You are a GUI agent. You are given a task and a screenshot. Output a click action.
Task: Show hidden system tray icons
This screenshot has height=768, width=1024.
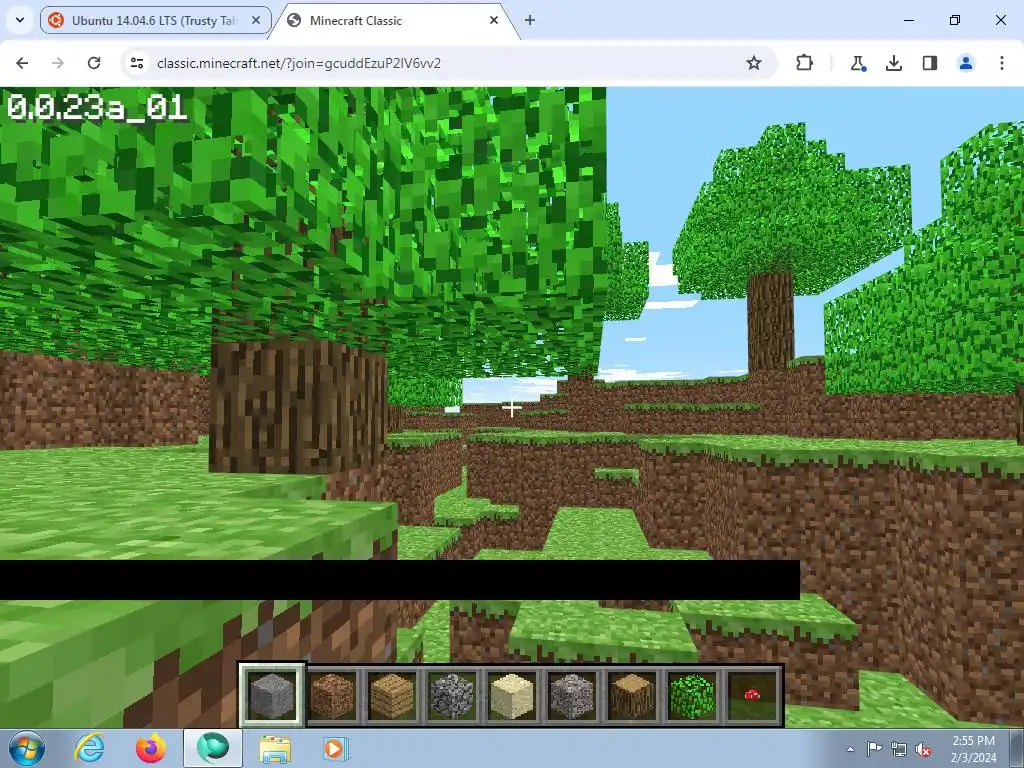tap(850, 749)
